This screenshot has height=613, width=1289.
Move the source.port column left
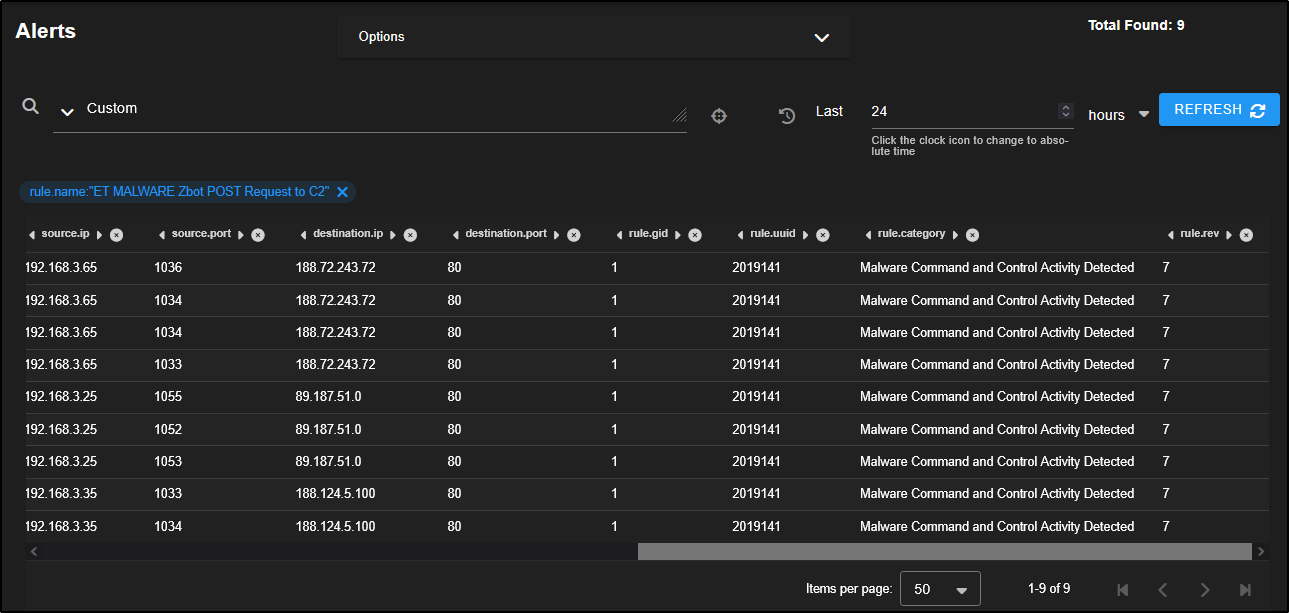coord(162,235)
